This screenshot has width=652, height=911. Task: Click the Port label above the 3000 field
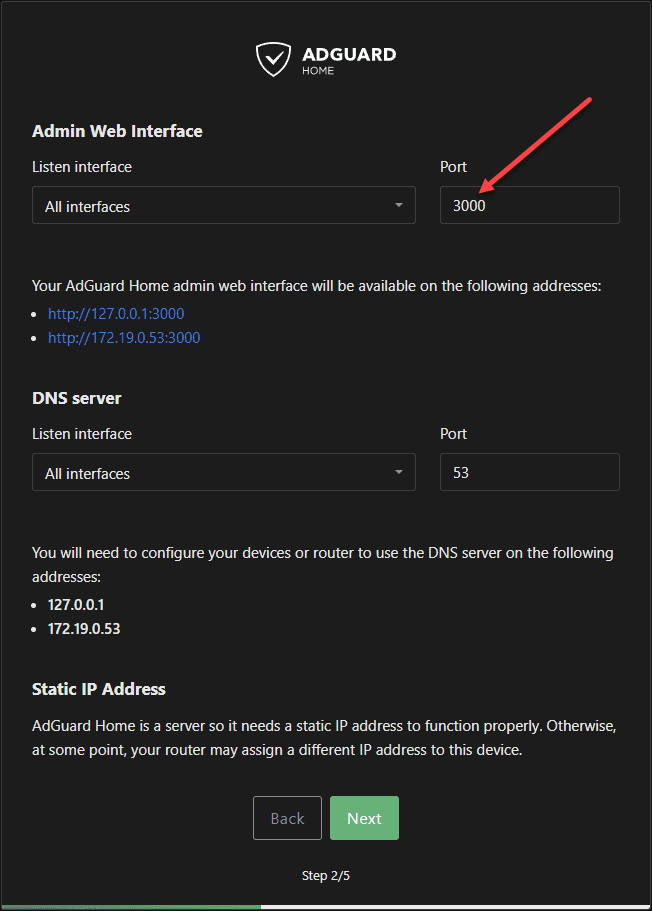(453, 167)
